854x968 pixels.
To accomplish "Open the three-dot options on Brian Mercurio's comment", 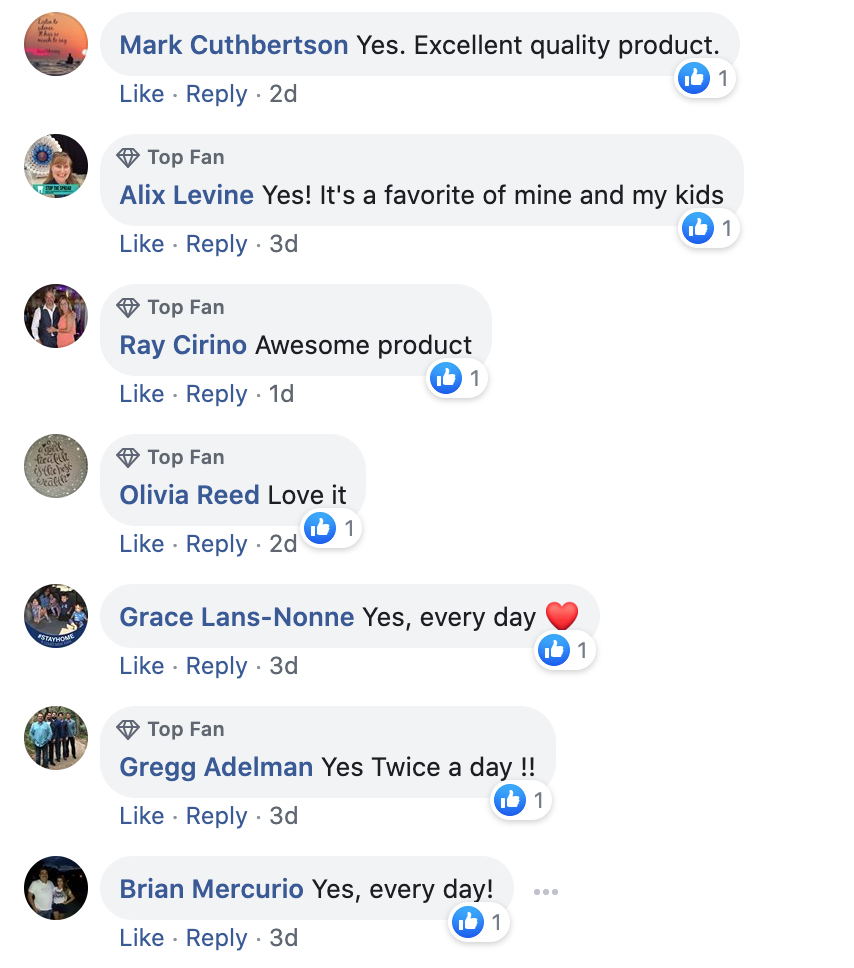I will [x=545, y=891].
